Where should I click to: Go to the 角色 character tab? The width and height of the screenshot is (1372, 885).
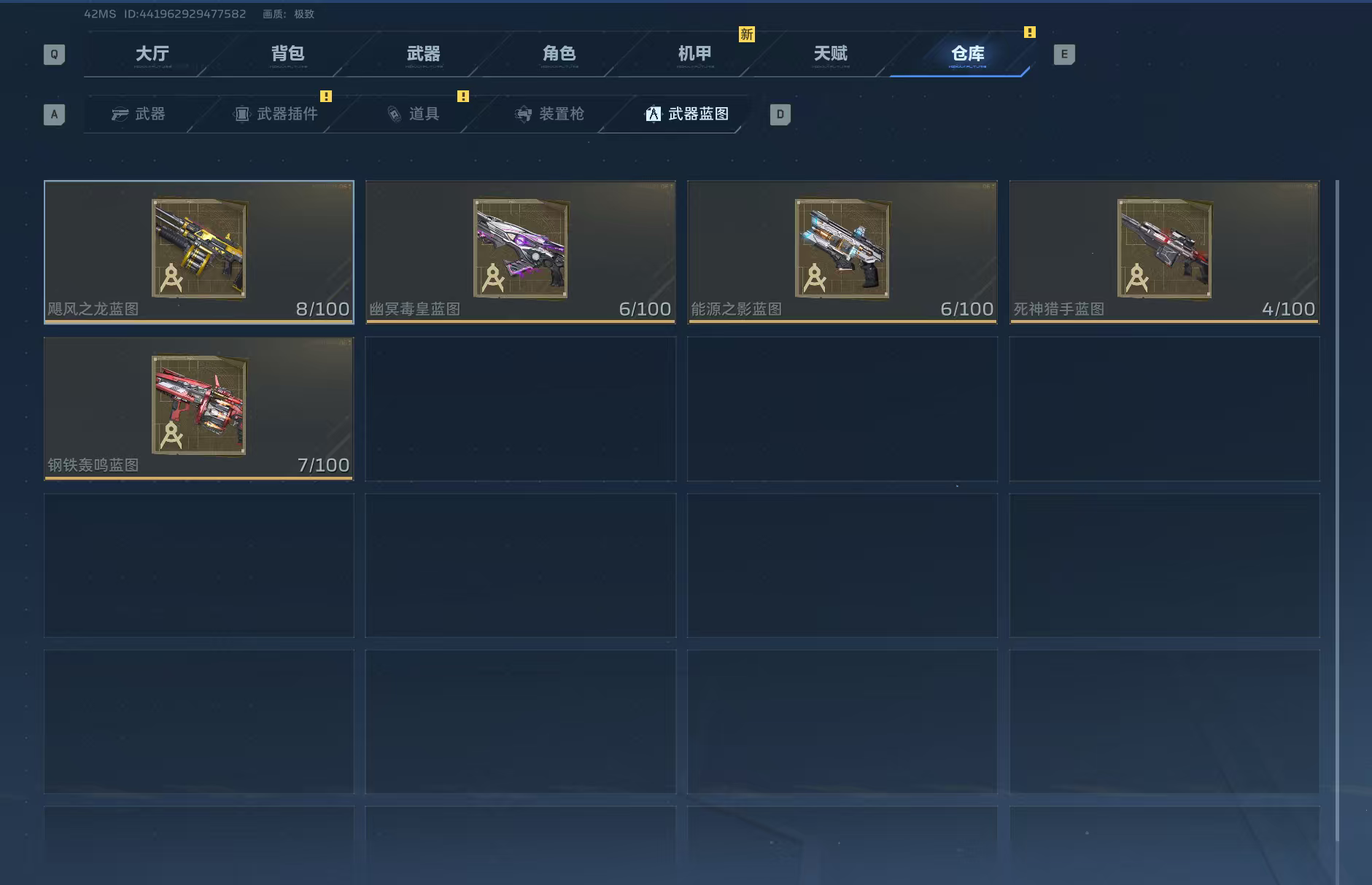pyautogui.click(x=559, y=54)
